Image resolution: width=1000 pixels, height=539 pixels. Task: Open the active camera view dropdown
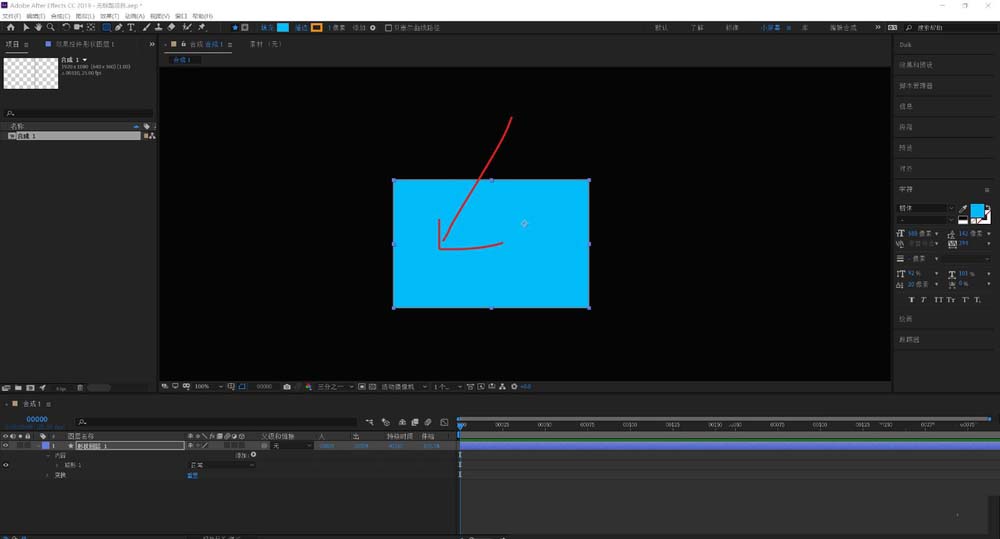(404, 387)
